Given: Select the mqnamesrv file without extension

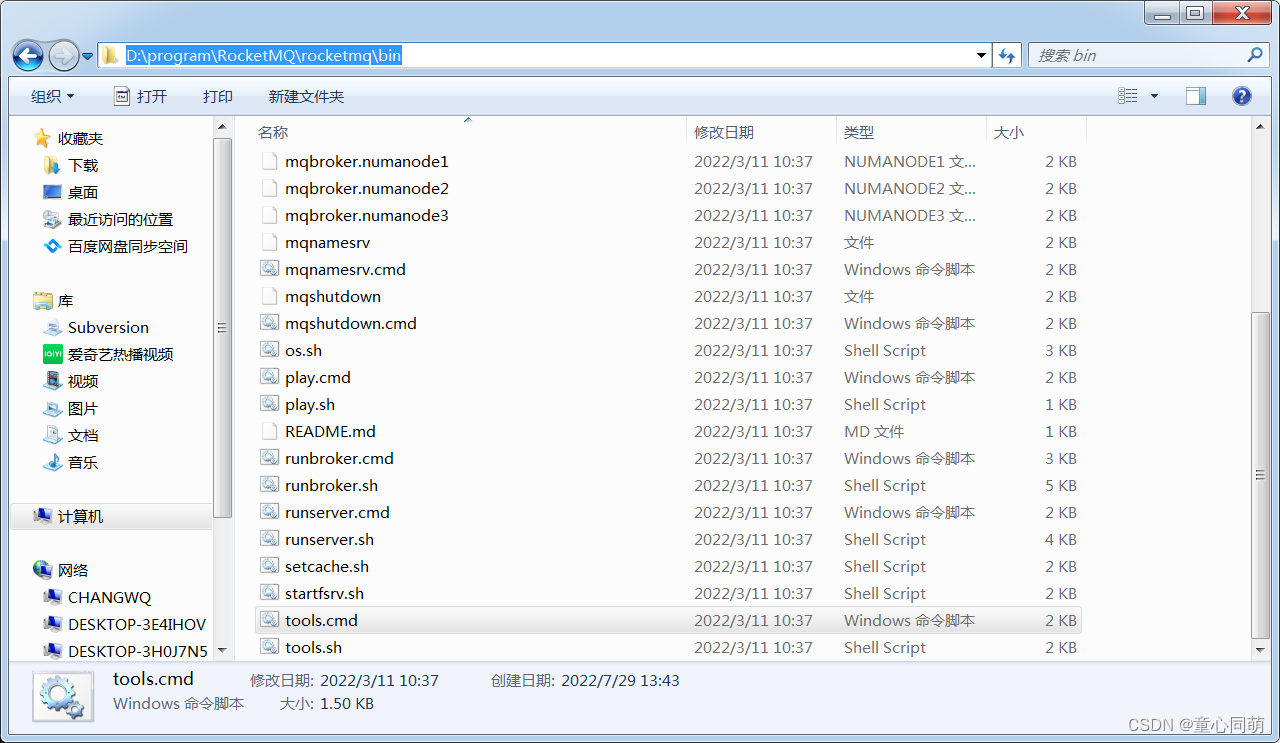Looking at the screenshot, I should click(x=328, y=242).
